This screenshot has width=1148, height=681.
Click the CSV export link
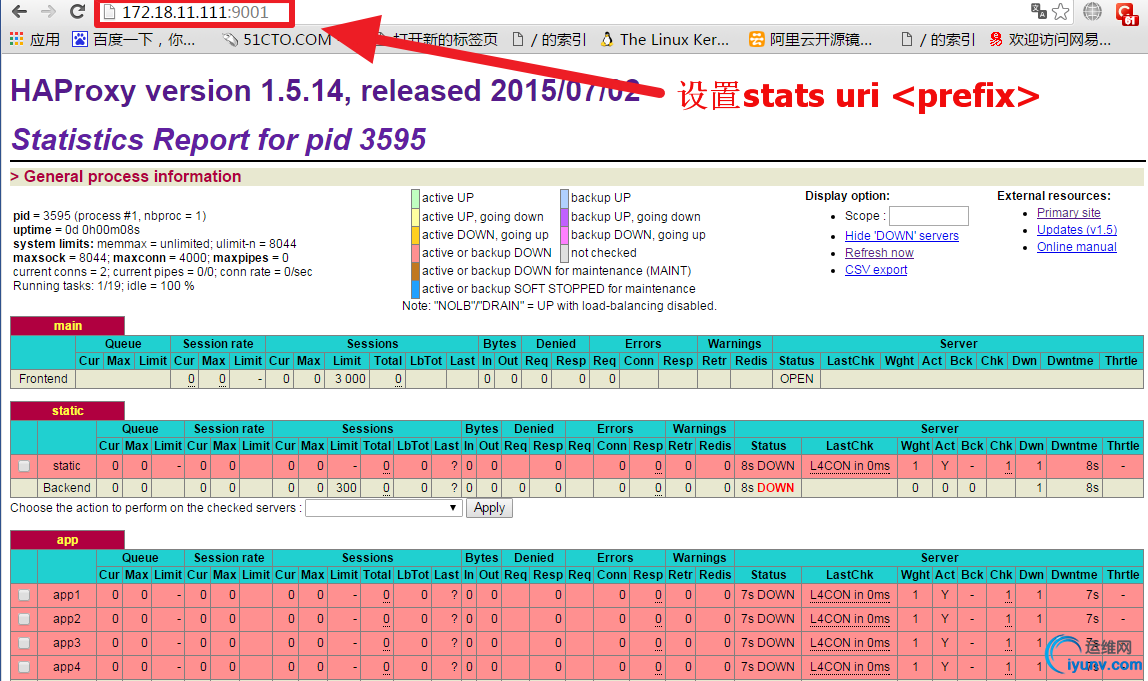click(876, 270)
